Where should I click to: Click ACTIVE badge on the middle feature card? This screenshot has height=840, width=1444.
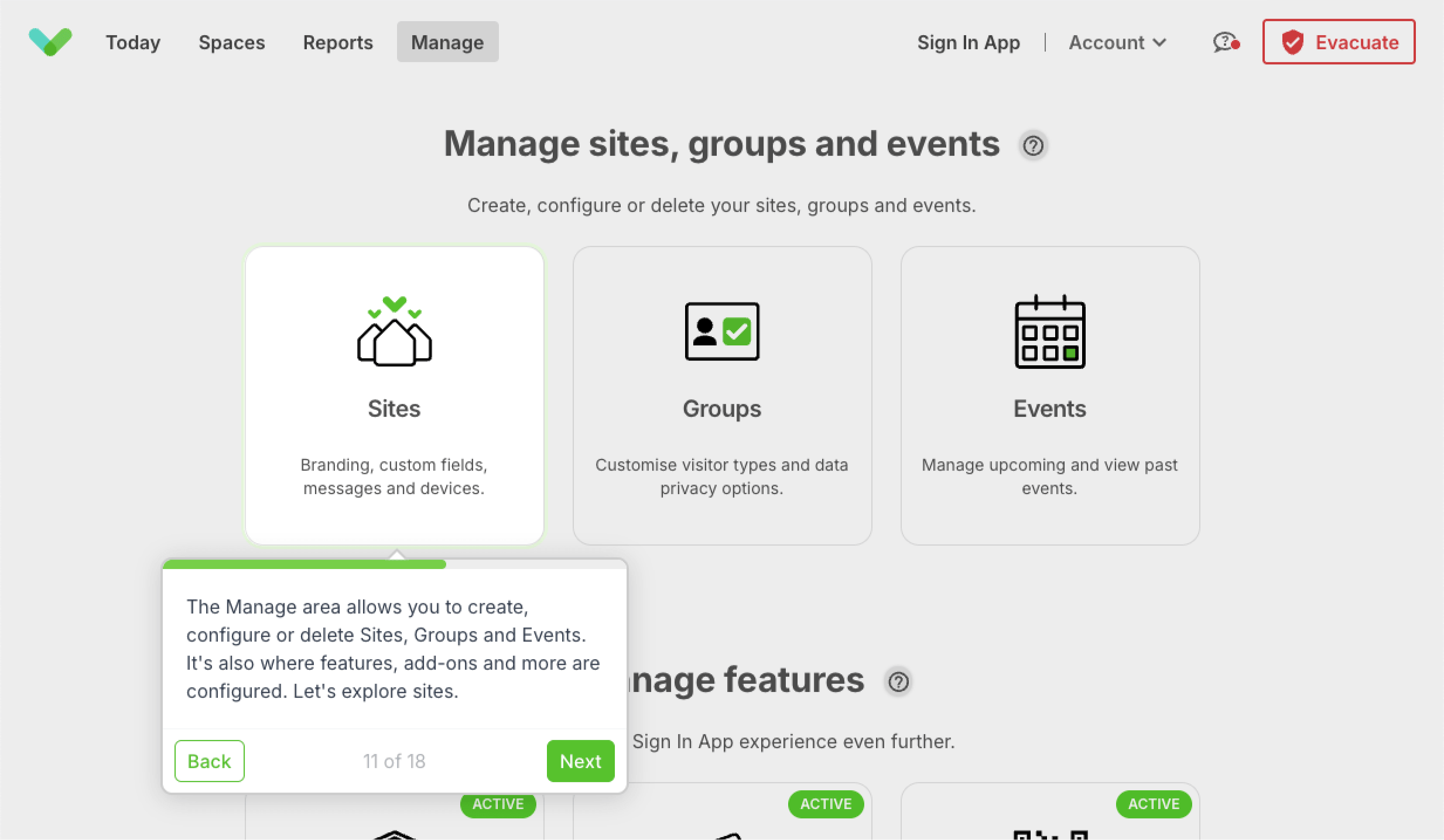click(x=826, y=804)
